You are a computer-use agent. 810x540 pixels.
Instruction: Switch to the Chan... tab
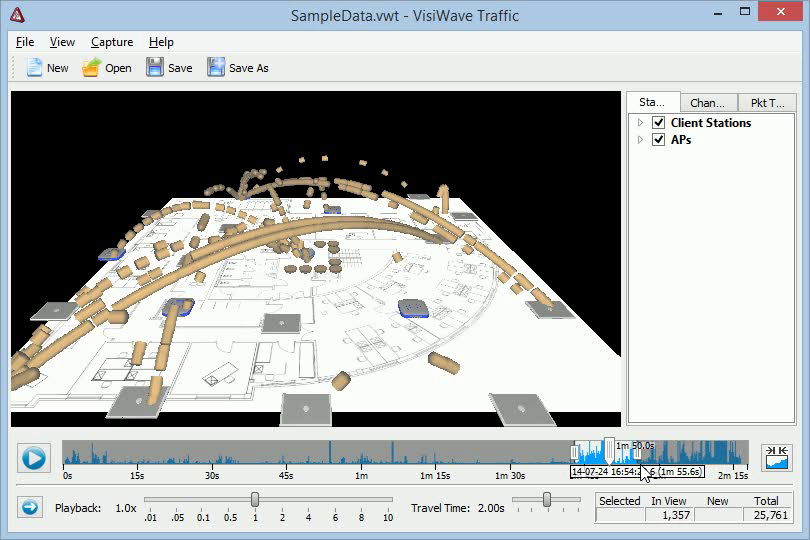[708, 103]
